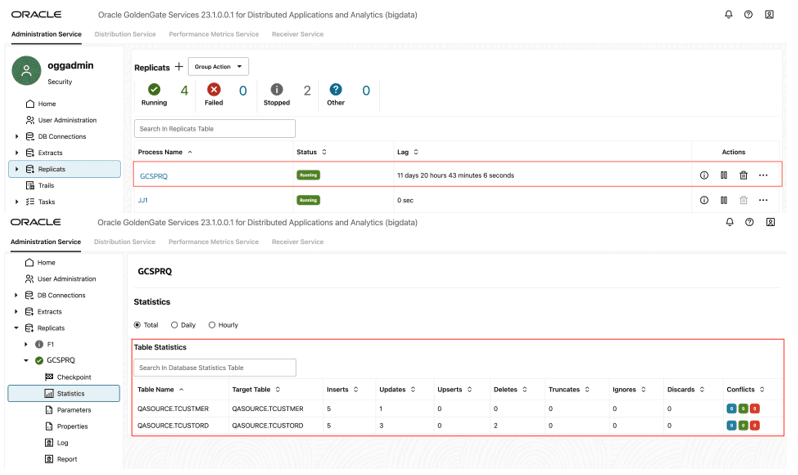Open the notifications bell in the top header
The width and height of the screenshot is (798, 475).
(x=729, y=14)
